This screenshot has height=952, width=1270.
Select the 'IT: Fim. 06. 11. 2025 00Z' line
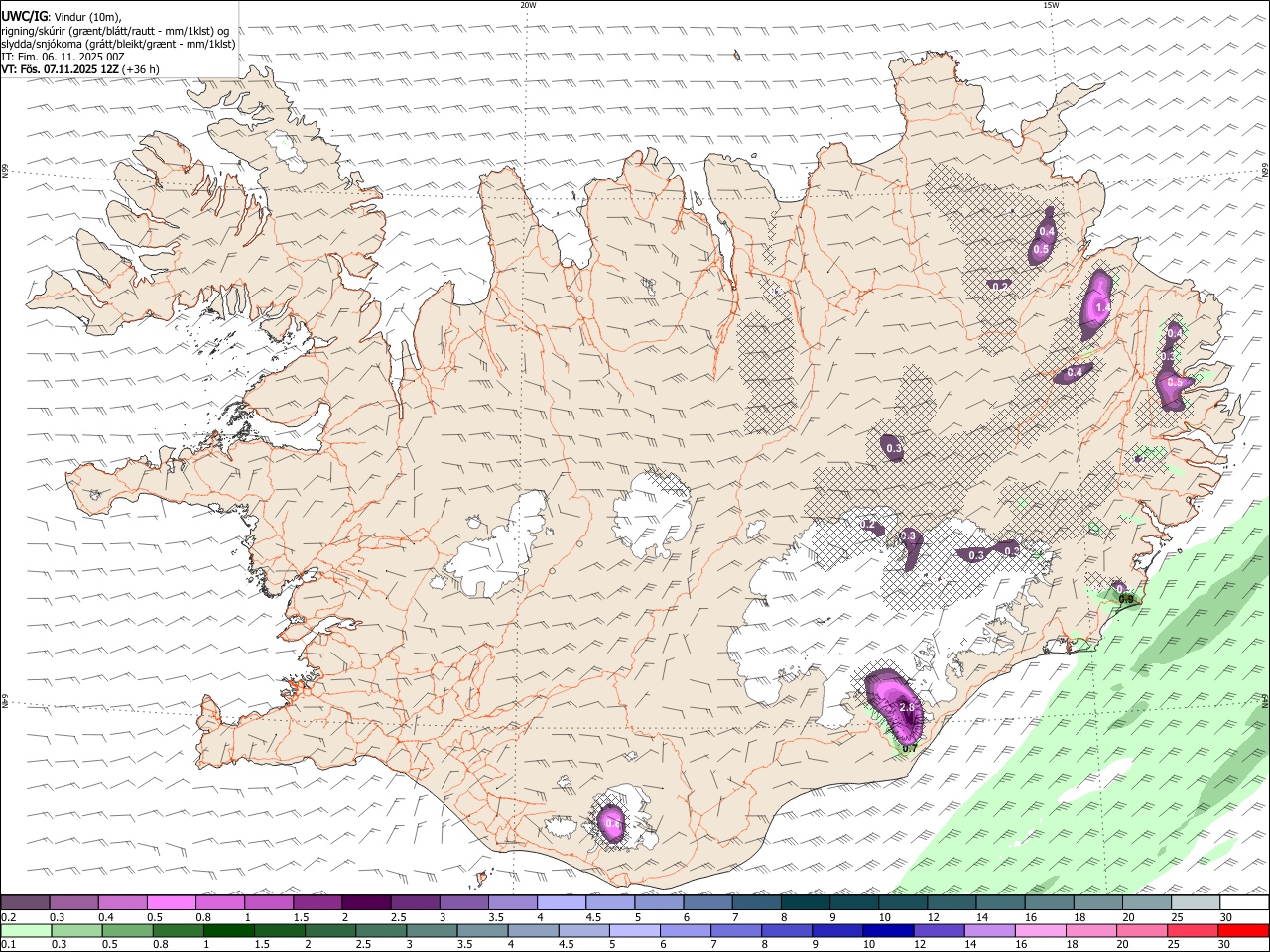point(63,57)
